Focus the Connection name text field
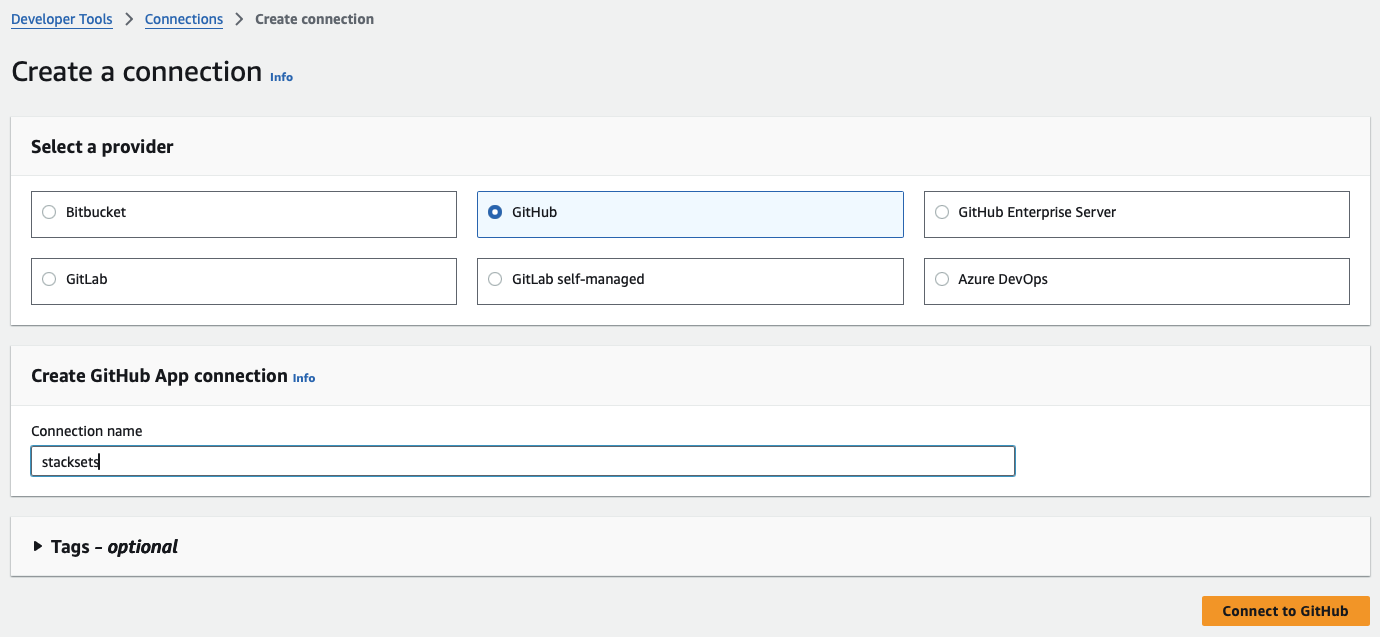 [x=522, y=461]
